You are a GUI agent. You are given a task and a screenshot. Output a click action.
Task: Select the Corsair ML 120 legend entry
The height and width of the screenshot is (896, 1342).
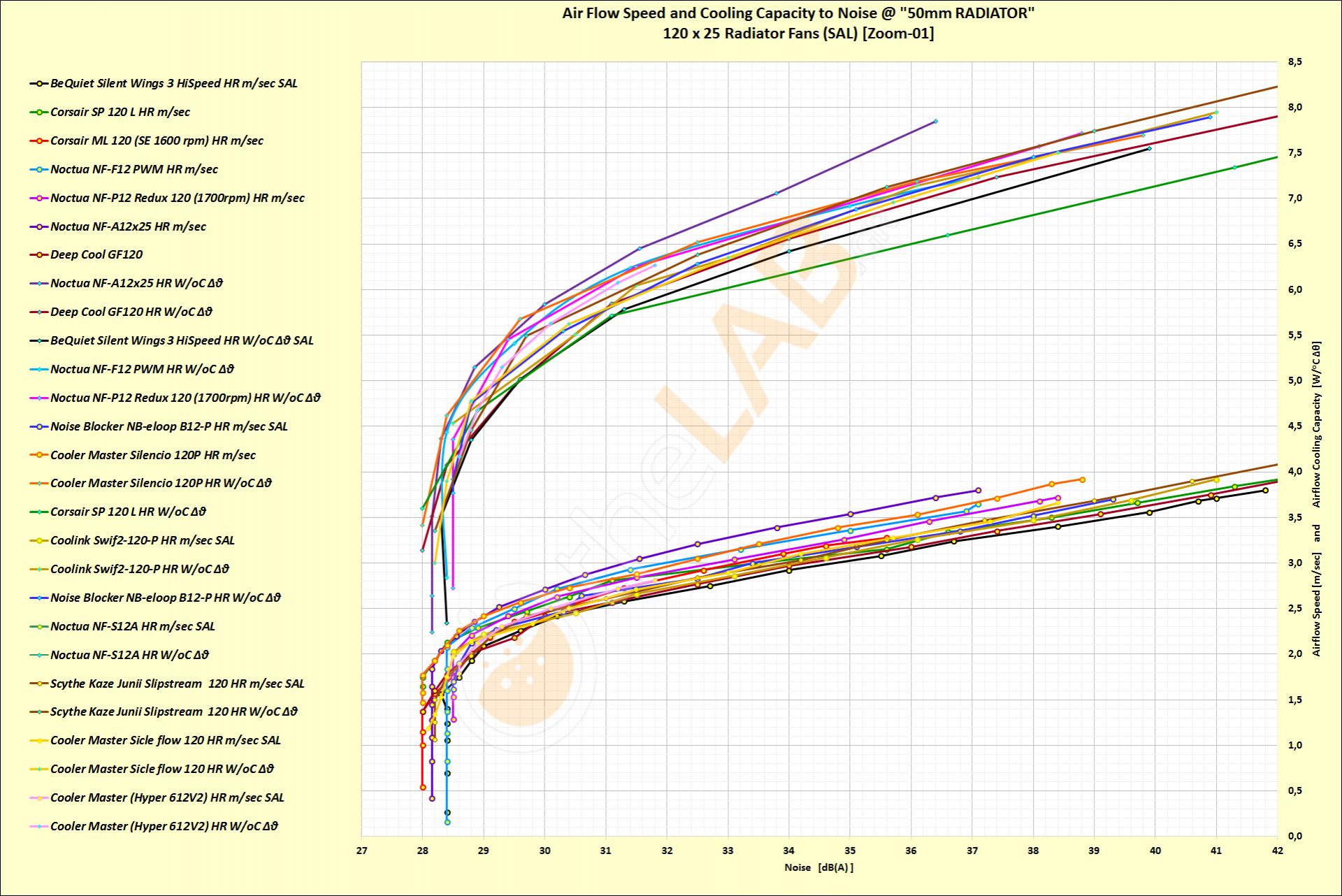[x=157, y=140]
